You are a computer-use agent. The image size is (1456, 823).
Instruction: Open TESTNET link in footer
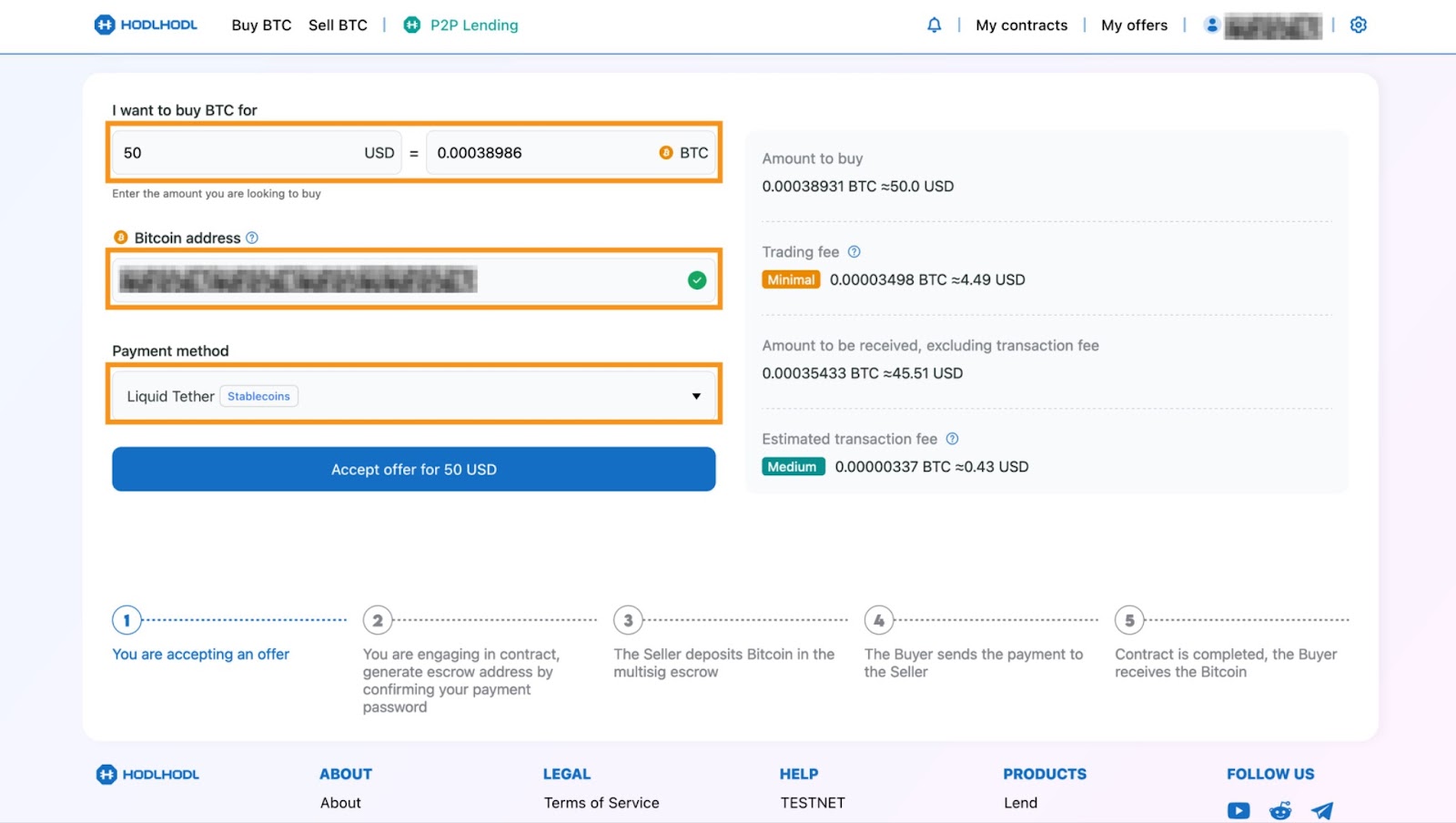point(813,803)
